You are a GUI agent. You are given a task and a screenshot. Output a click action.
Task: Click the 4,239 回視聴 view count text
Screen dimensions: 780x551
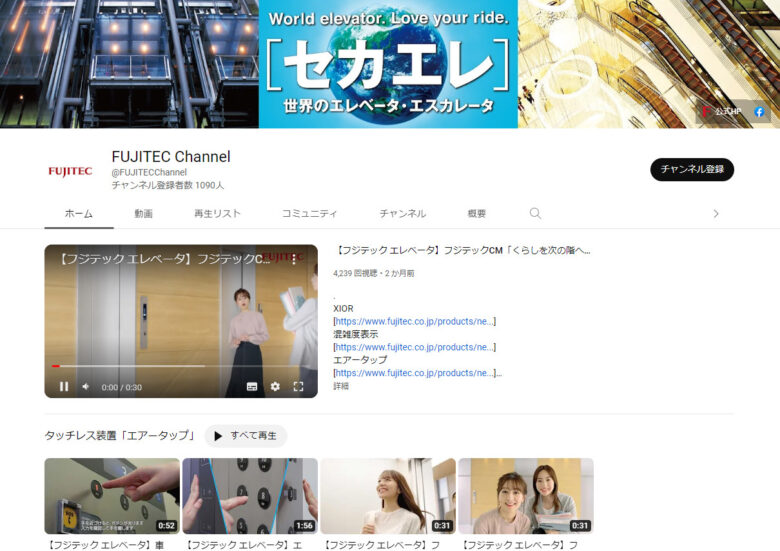pos(355,273)
